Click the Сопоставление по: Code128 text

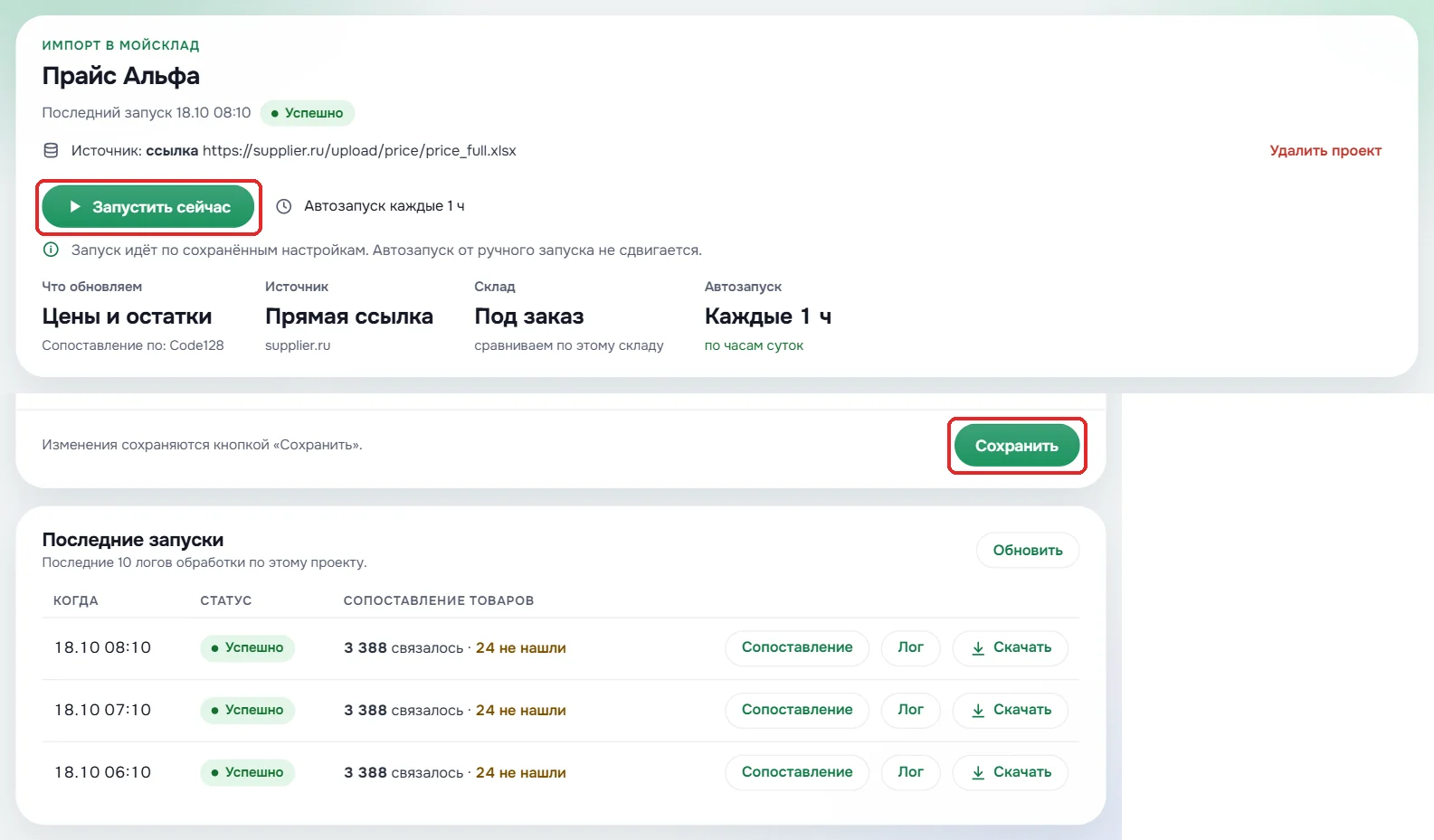(133, 345)
